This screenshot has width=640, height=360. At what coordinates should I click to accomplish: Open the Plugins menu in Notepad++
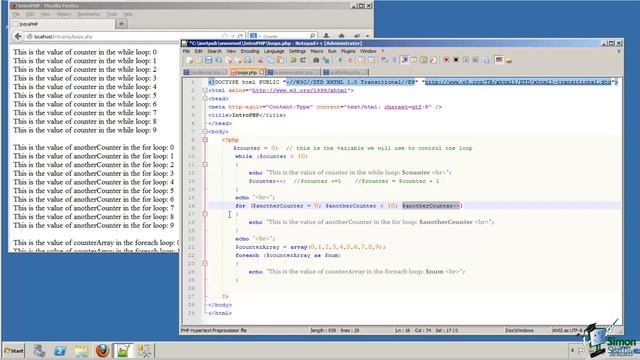pos(348,51)
